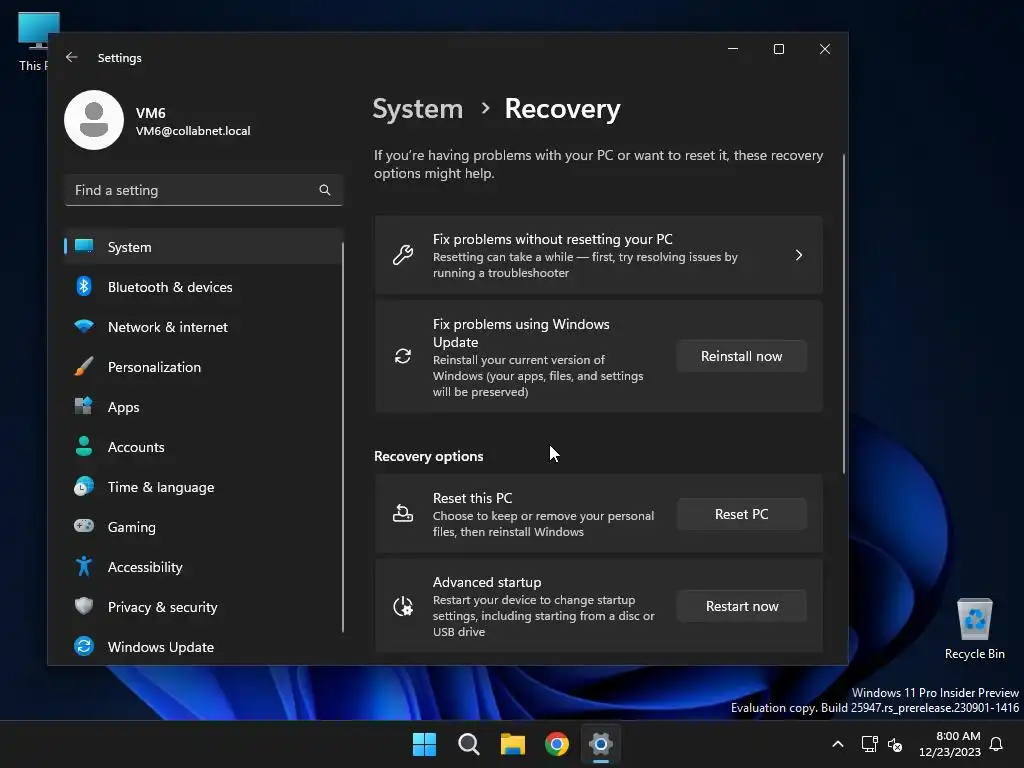Image resolution: width=1024 pixels, height=768 pixels.
Task: Open the VM6 account profile name
Action: (x=150, y=113)
